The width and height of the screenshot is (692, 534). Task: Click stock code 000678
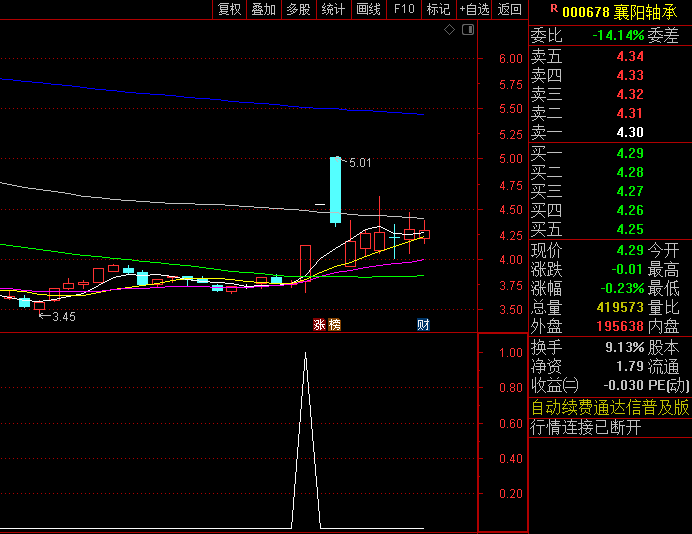pos(586,12)
